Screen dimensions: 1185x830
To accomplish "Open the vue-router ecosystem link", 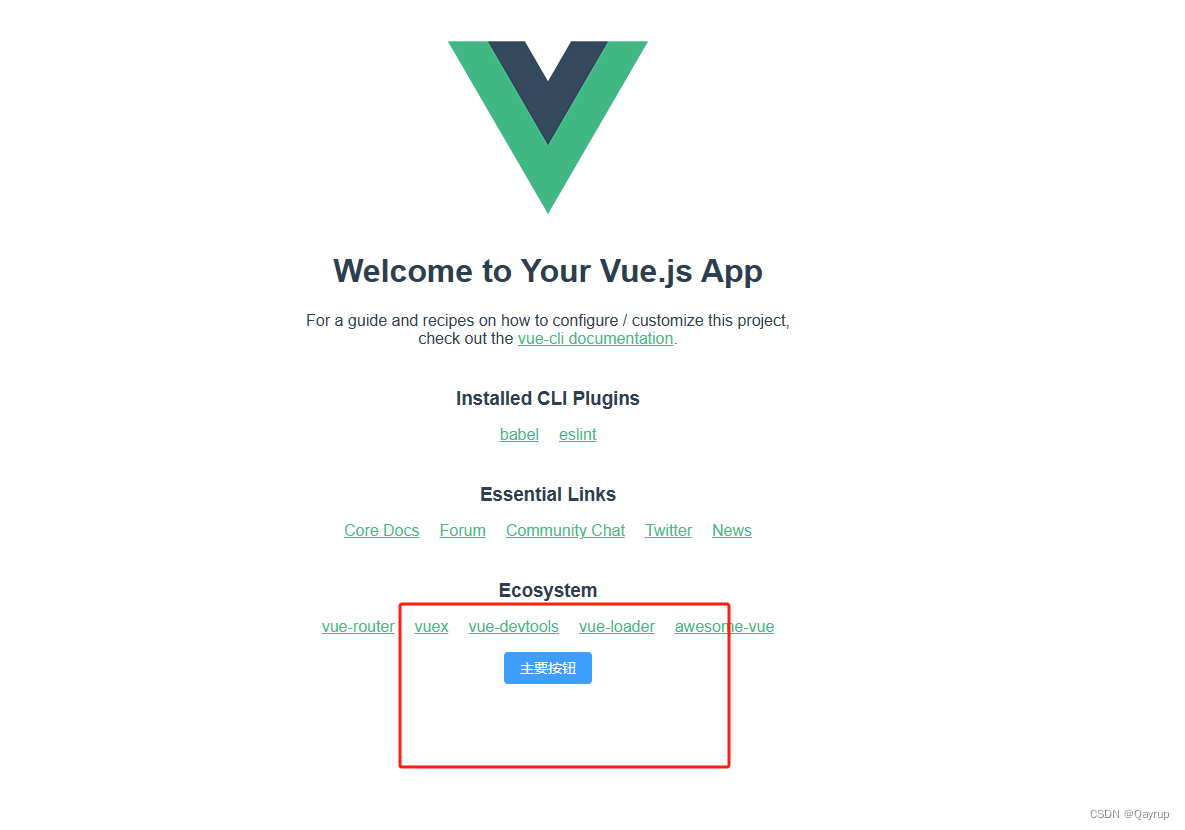I will [x=358, y=627].
